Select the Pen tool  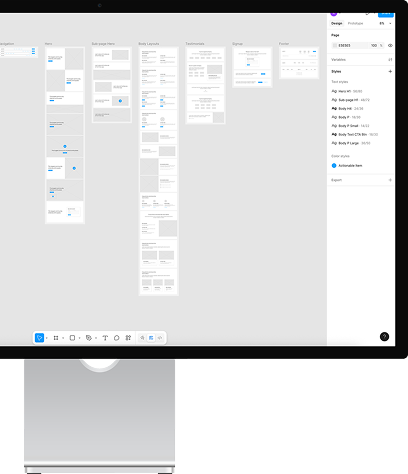coord(89,338)
